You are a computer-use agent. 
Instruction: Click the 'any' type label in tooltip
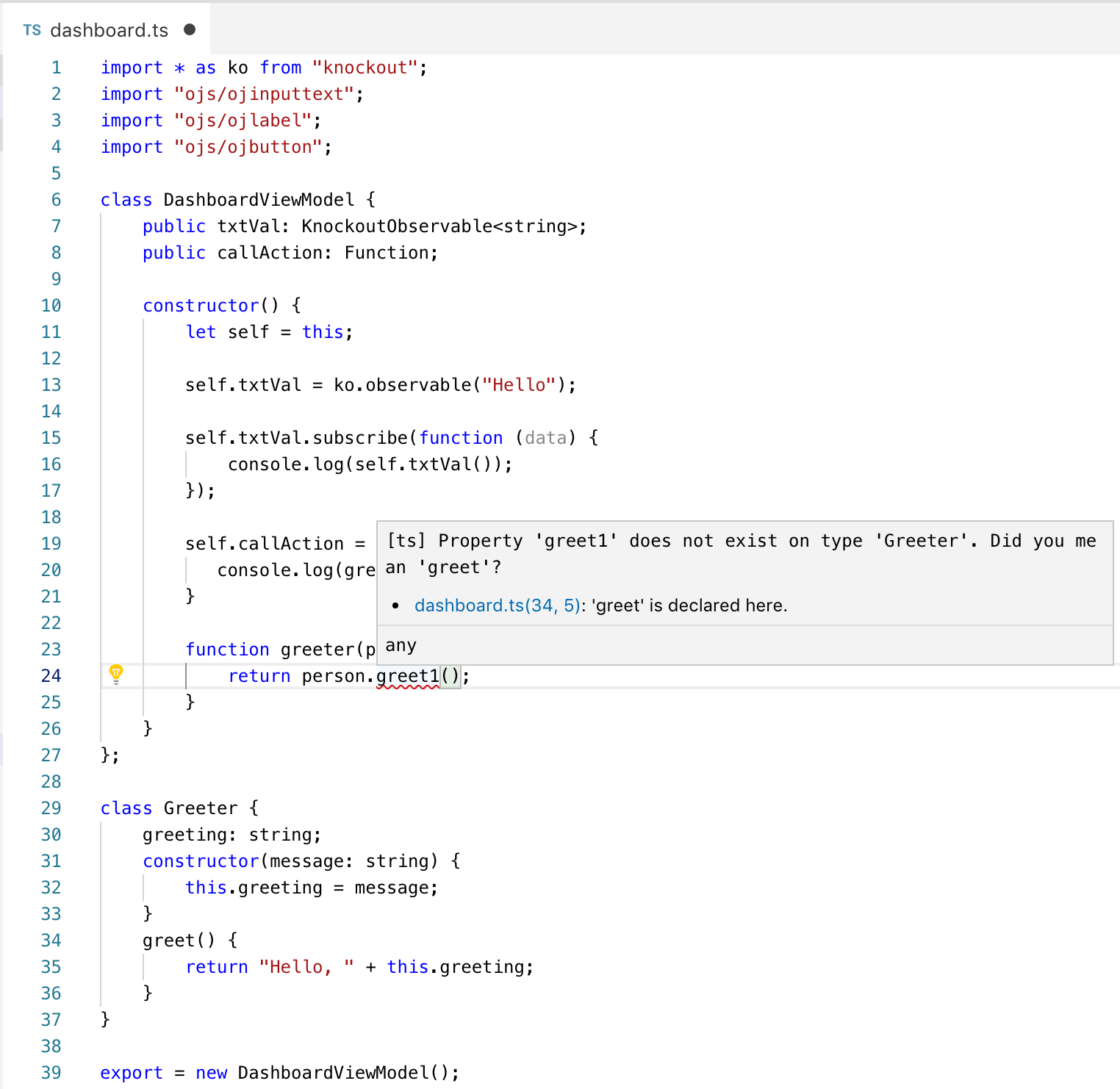point(401,645)
